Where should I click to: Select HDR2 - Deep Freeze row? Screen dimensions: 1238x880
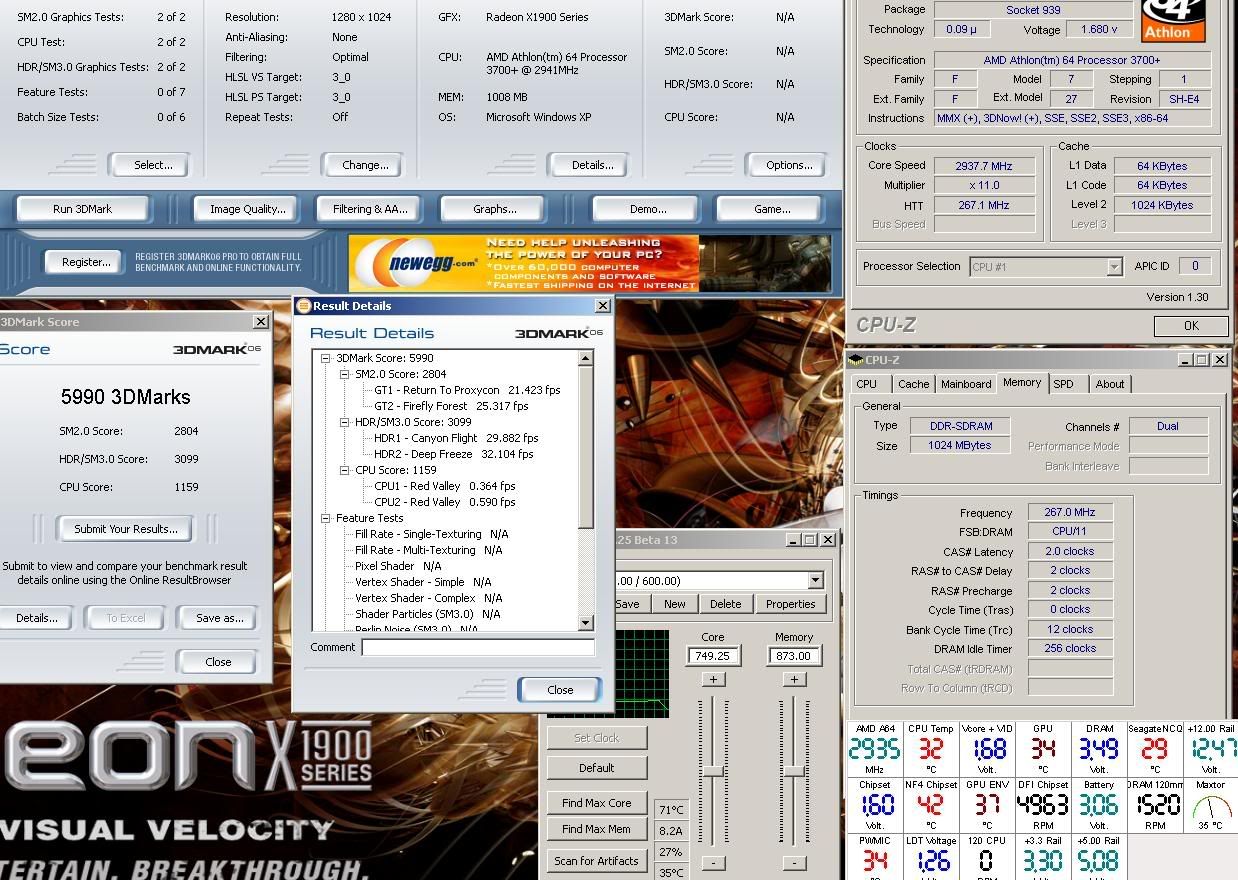(455, 454)
